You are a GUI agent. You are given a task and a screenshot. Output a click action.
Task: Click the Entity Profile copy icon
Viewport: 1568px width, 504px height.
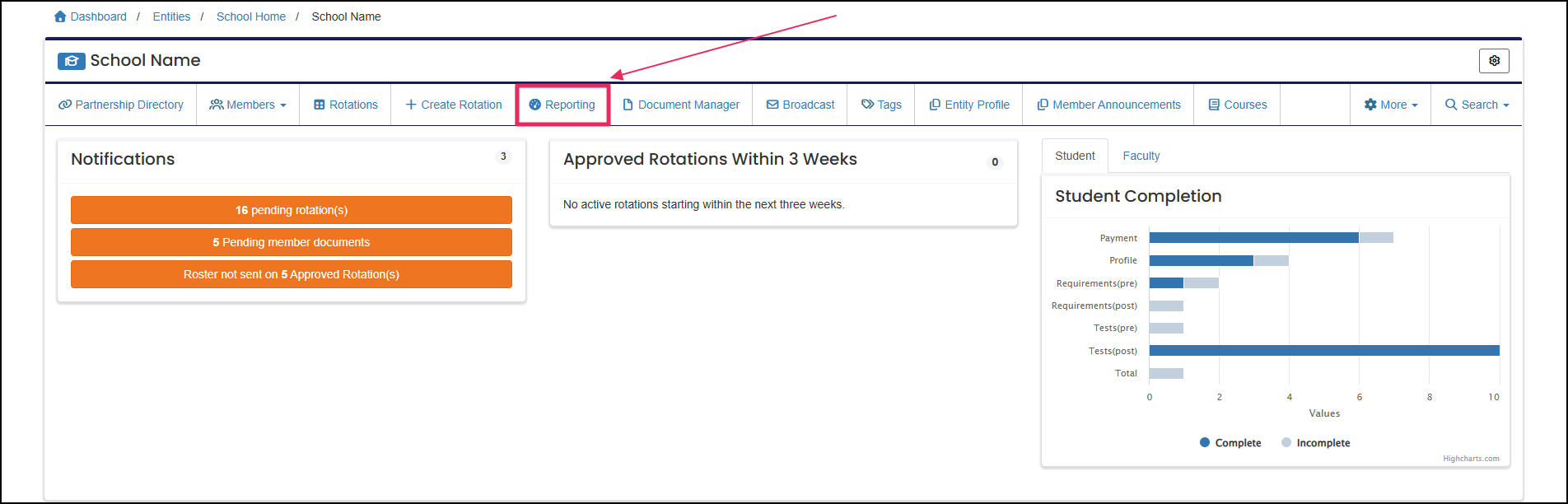point(935,105)
